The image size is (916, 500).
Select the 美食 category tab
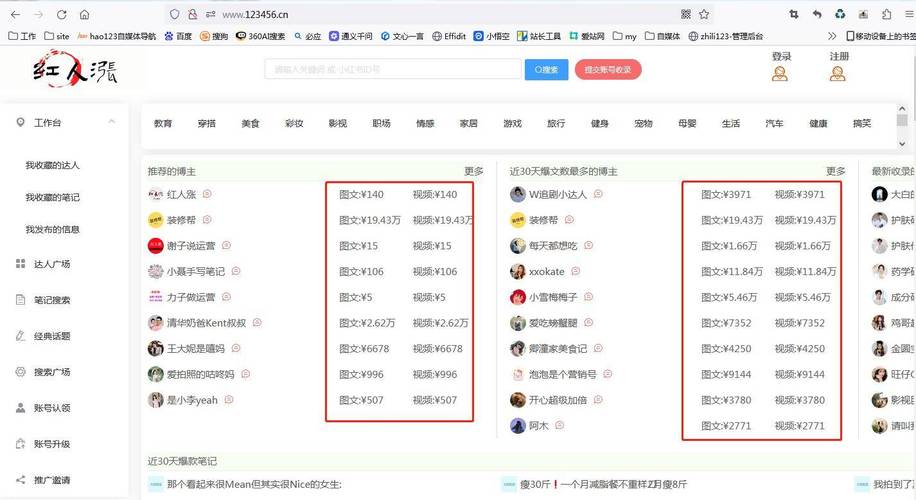click(250, 123)
